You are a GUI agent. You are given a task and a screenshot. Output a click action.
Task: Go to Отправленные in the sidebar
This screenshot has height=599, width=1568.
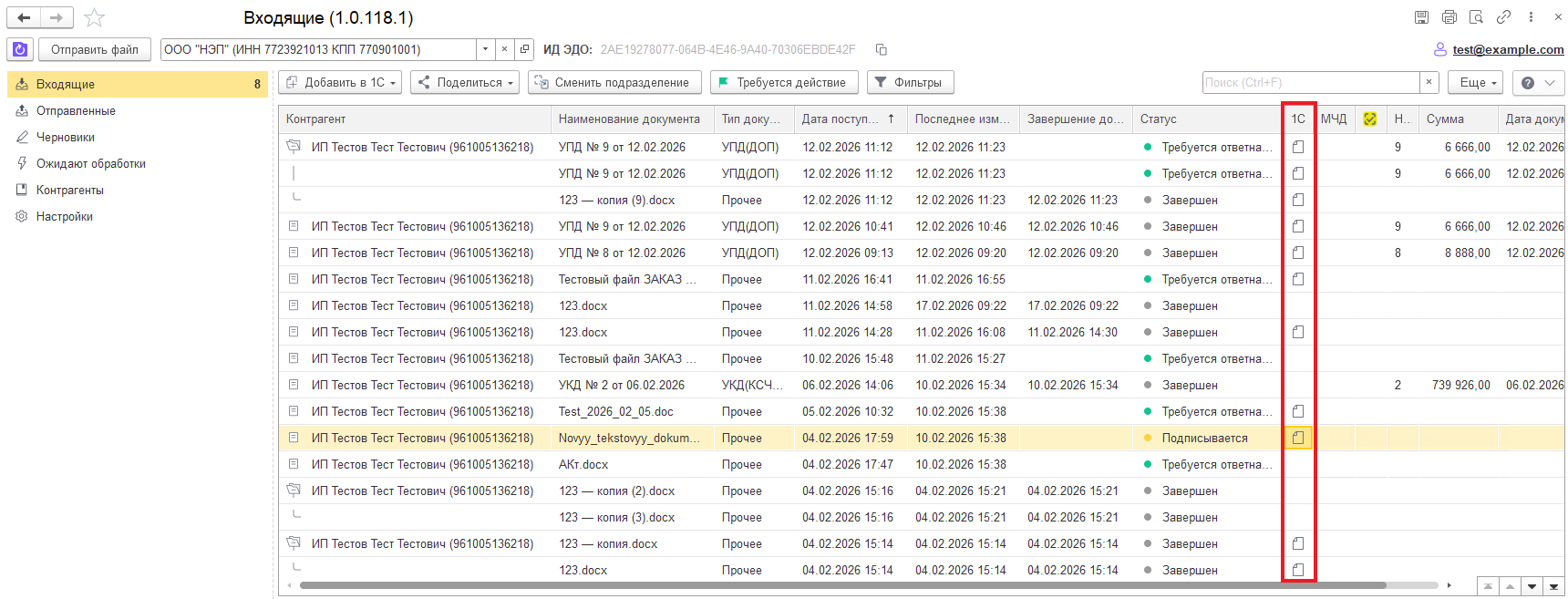click(76, 110)
